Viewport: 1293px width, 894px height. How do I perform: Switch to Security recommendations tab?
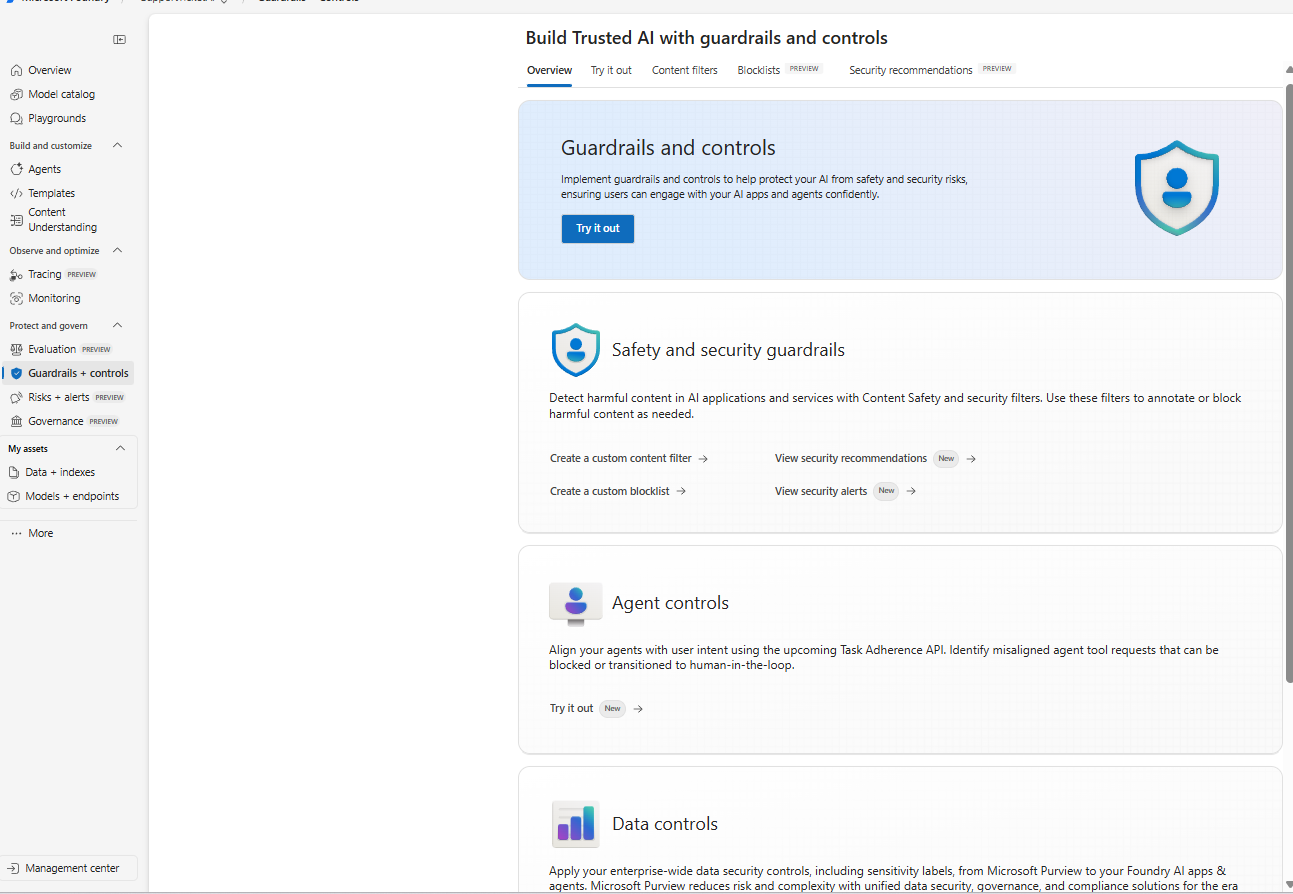click(x=910, y=70)
